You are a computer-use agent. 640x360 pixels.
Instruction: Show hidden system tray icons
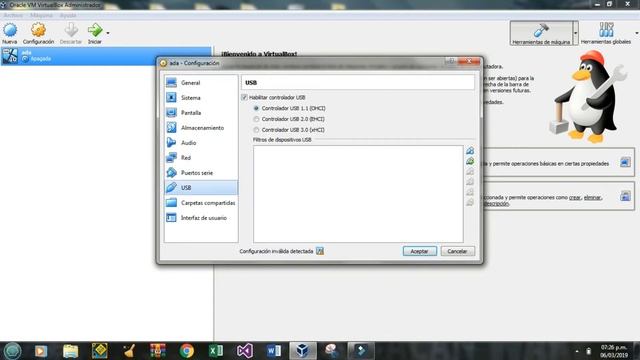tap(577, 351)
